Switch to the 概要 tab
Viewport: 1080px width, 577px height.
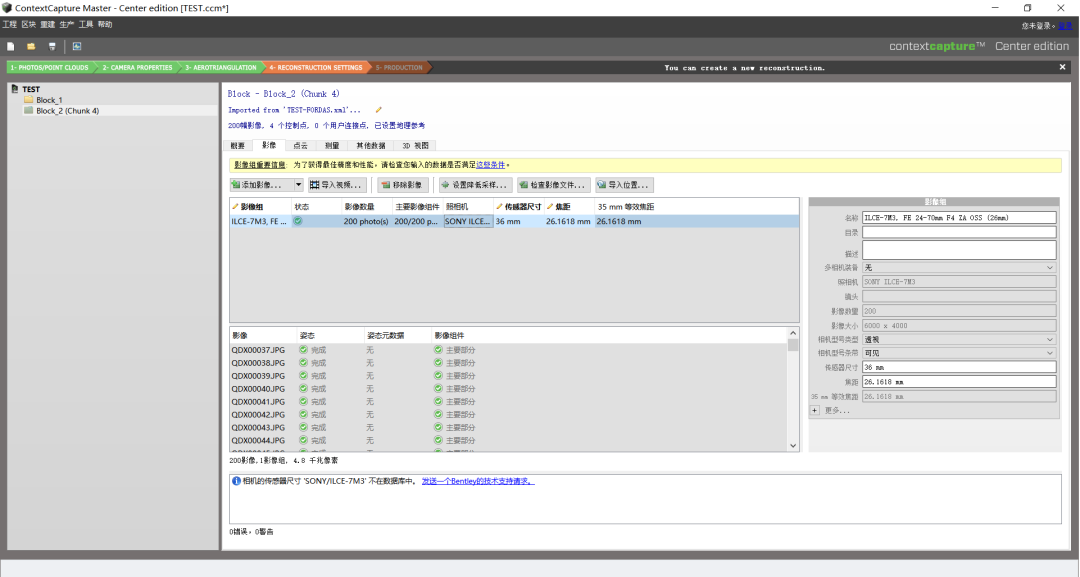[x=238, y=145]
